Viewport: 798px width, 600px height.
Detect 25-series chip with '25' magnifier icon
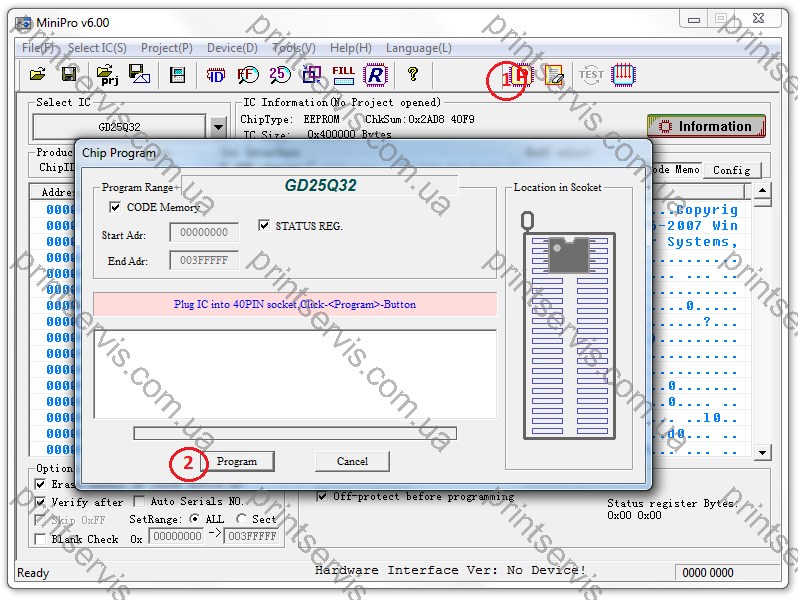click(x=280, y=75)
